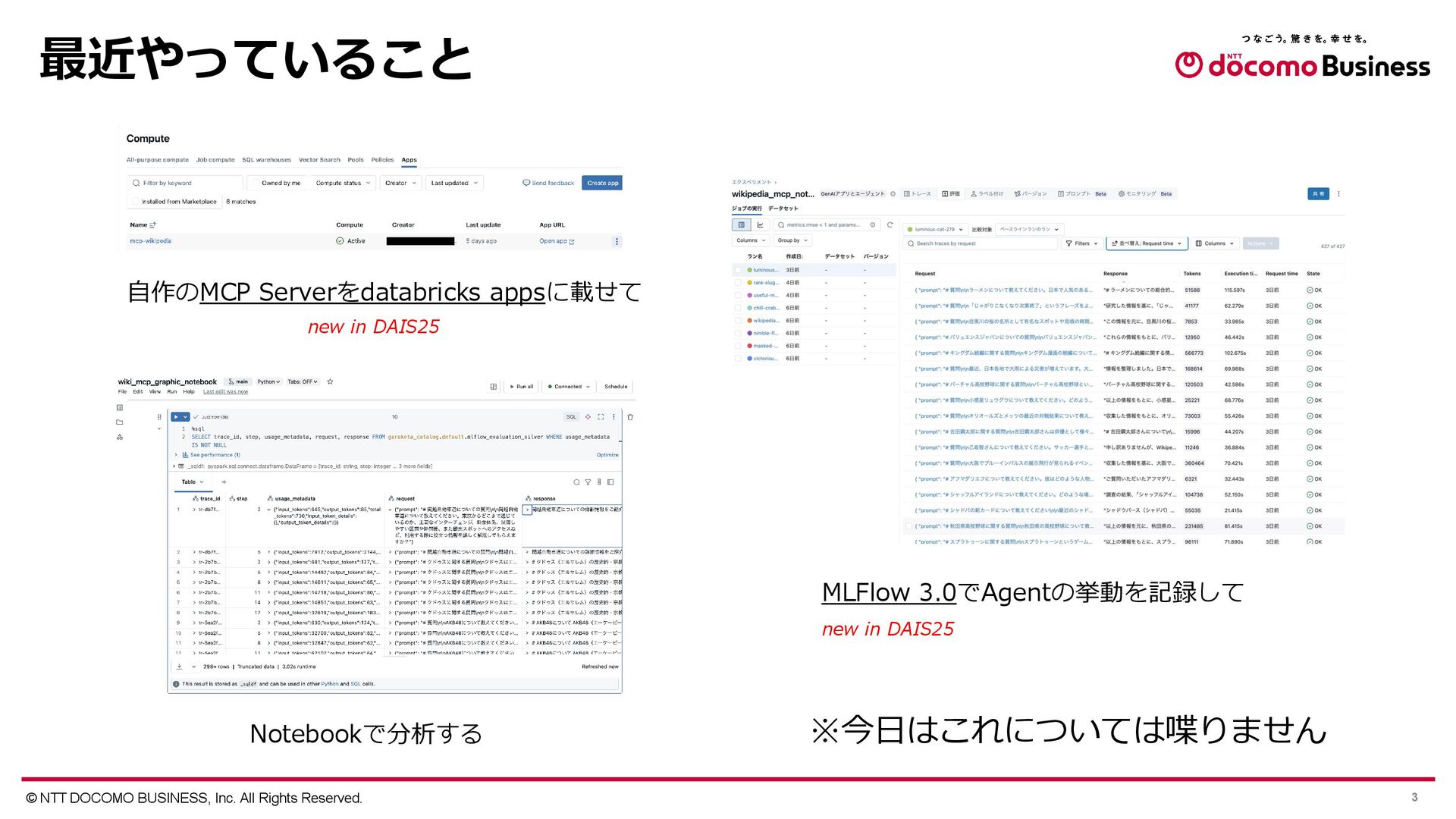Click the notebook cell's run play button

click(176, 417)
